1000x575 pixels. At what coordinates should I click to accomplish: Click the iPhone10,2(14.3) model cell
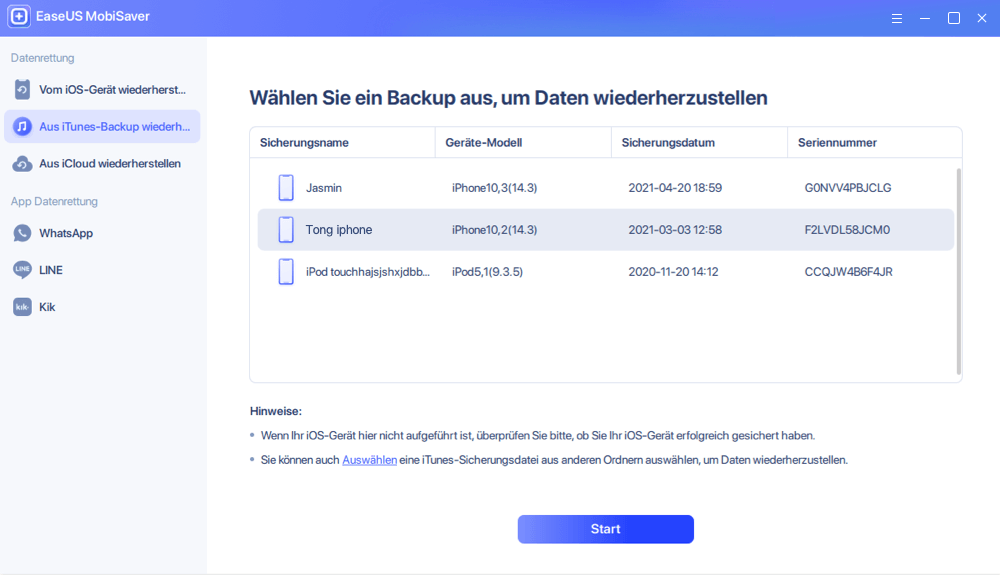494,229
